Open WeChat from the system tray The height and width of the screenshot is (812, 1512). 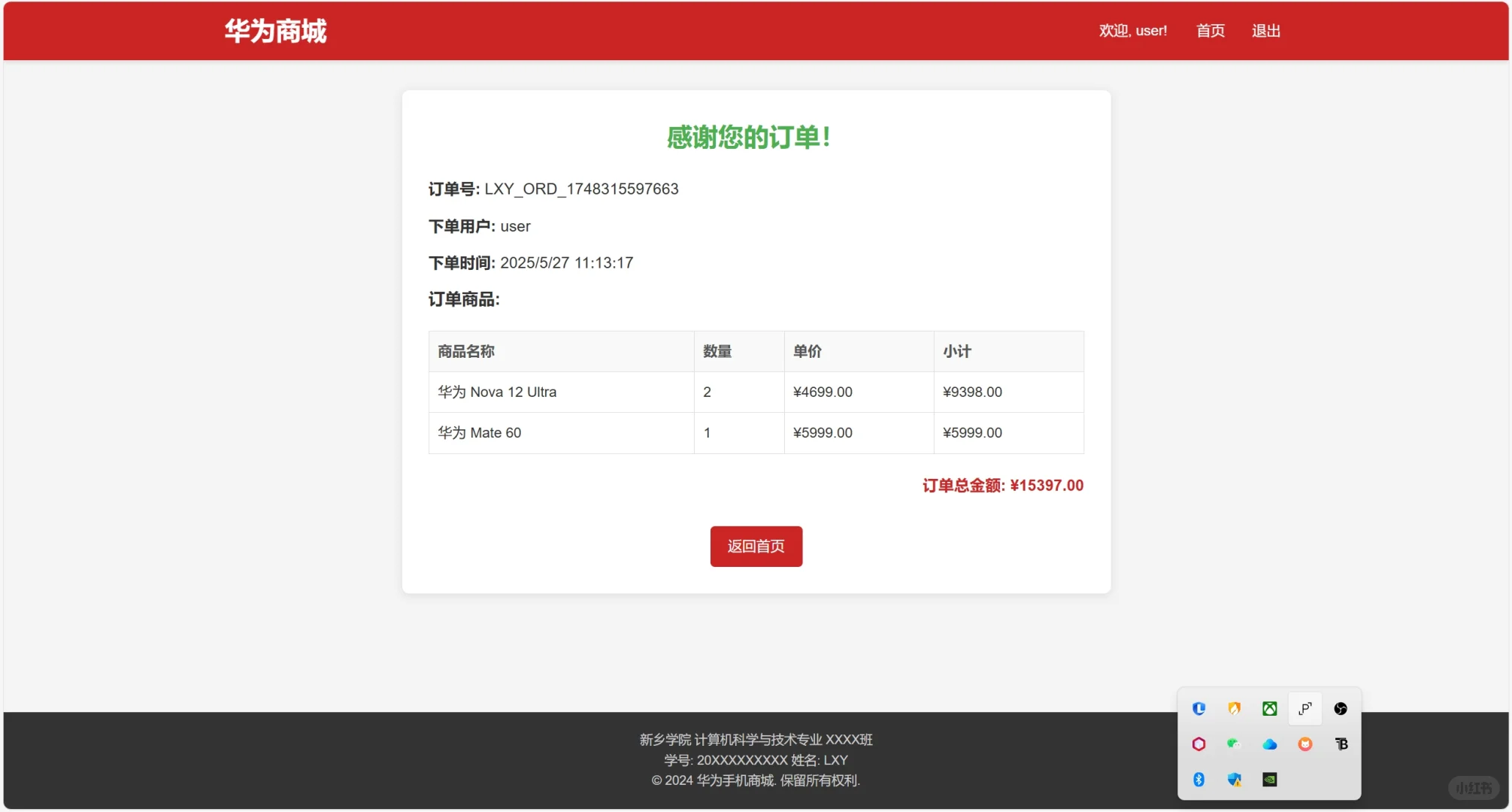coord(1233,744)
